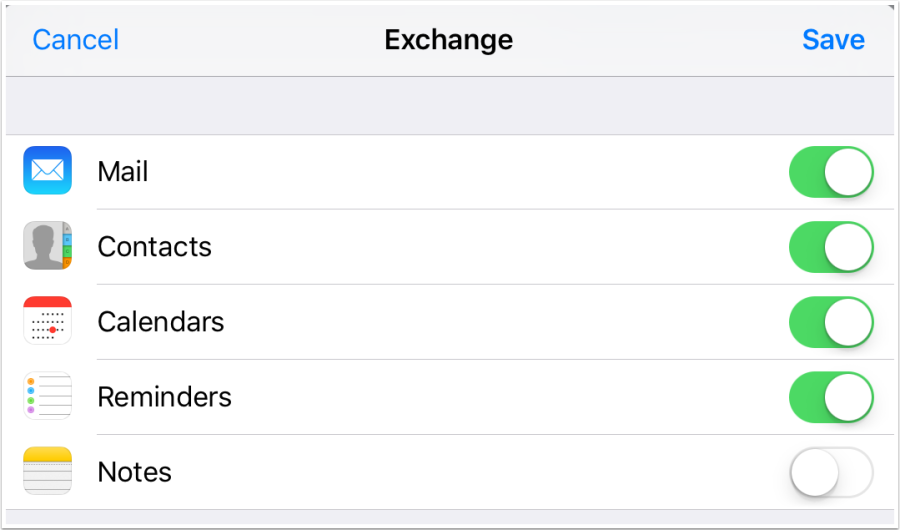Tap the Exchange title in header

pos(448,40)
